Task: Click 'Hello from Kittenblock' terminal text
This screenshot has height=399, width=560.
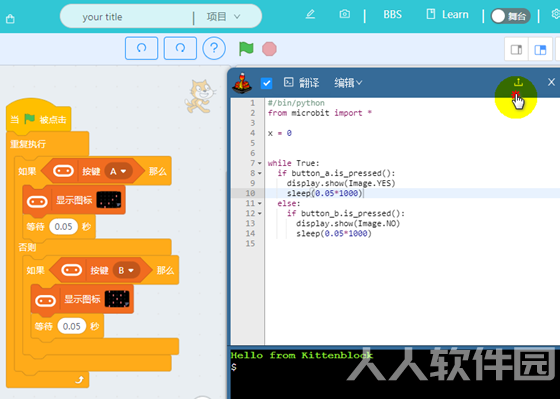Action: coord(302,355)
